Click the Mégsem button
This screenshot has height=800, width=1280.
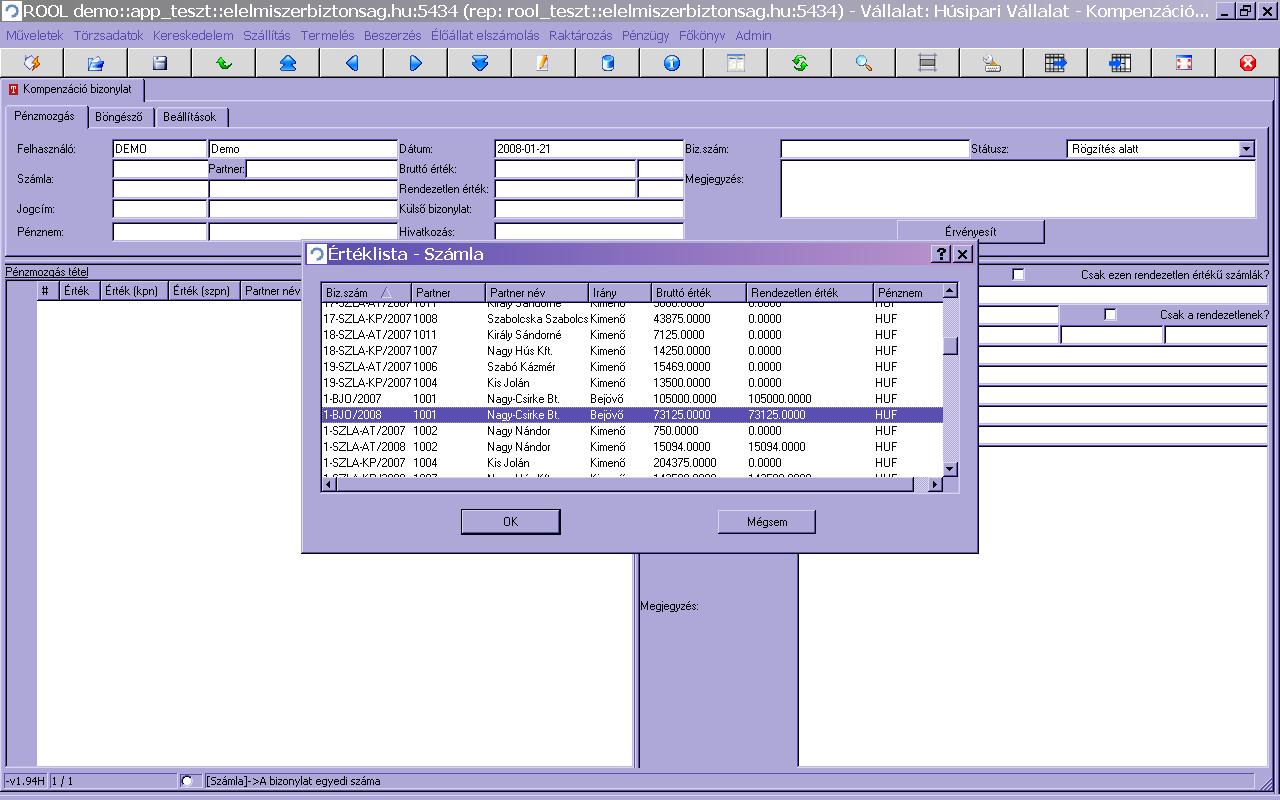pyautogui.click(x=767, y=522)
